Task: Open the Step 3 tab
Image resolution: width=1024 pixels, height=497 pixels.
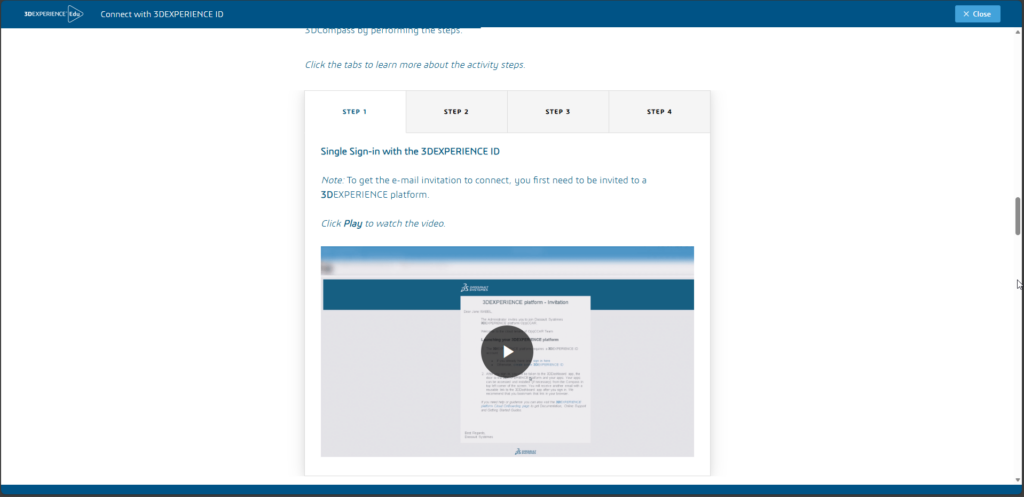Action: [x=557, y=112]
